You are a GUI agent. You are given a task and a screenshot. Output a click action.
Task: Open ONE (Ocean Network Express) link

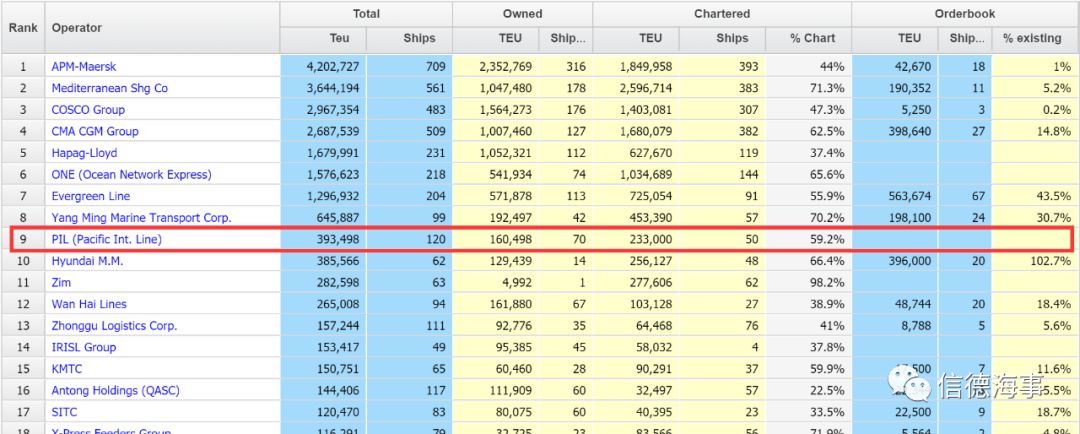click(x=132, y=174)
